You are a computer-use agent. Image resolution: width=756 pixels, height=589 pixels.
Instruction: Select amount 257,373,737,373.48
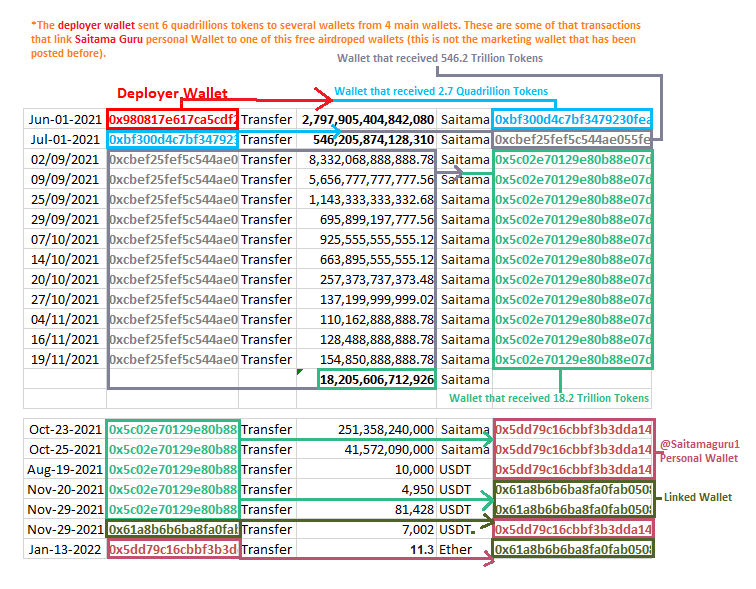[x=367, y=280]
